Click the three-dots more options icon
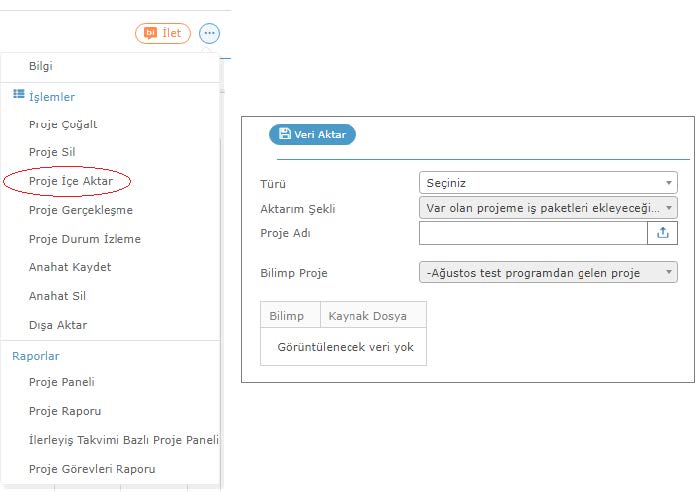This screenshot has width=700, height=492. tap(209, 33)
